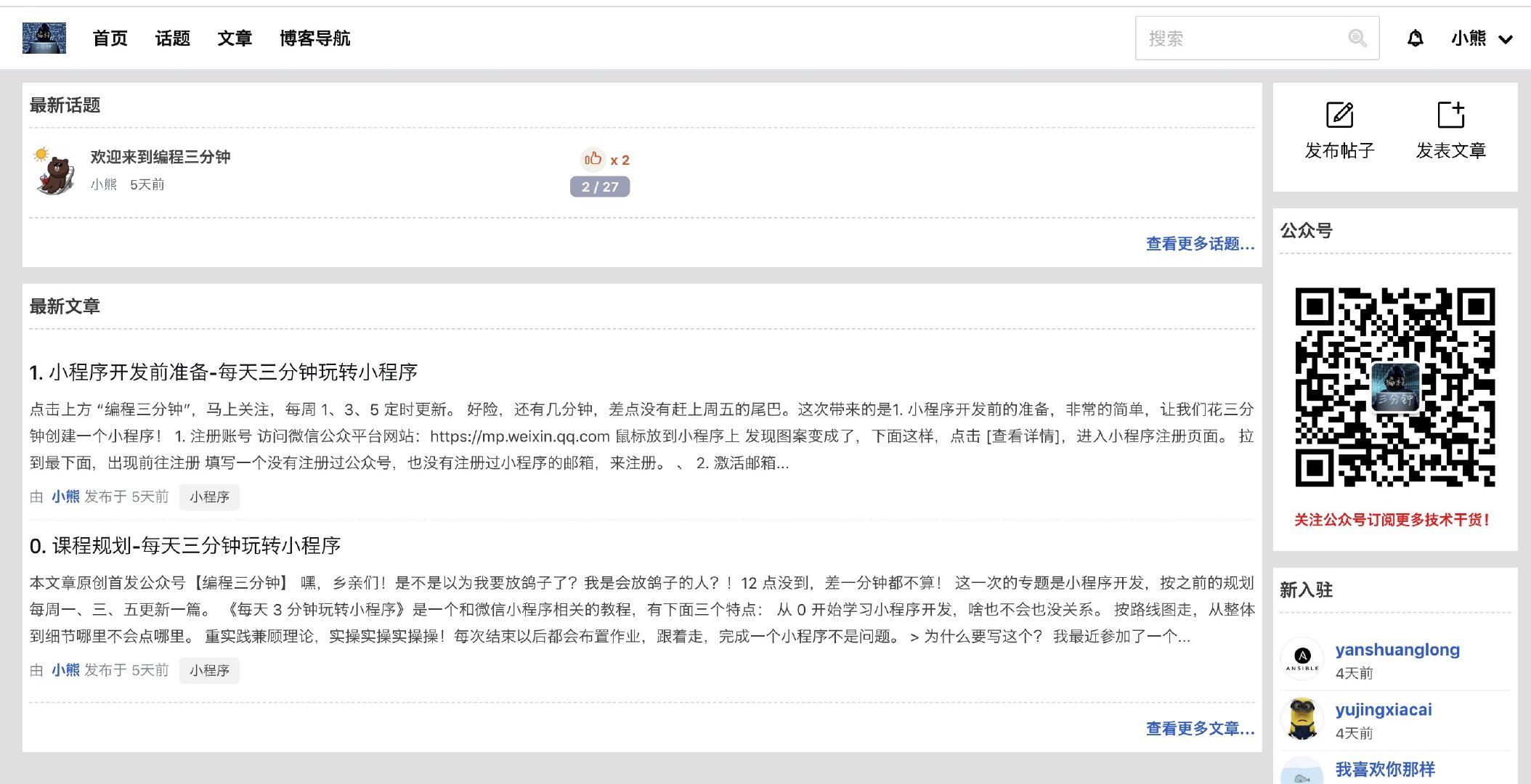Go to the 首页 menu item
Screen dimensions: 1531x784
(x=110, y=38)
